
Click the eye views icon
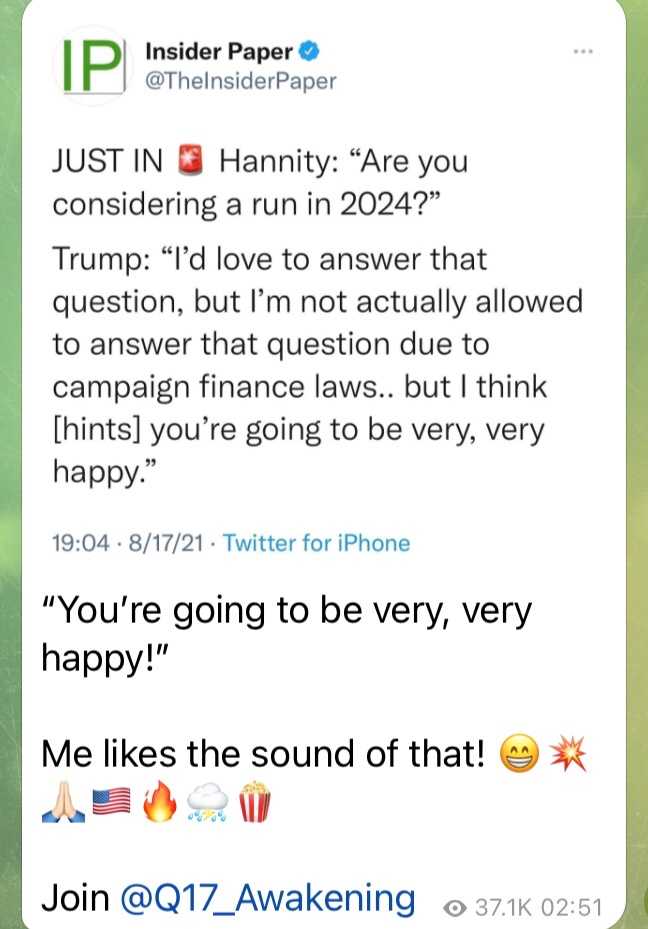(x=457, y=908)
